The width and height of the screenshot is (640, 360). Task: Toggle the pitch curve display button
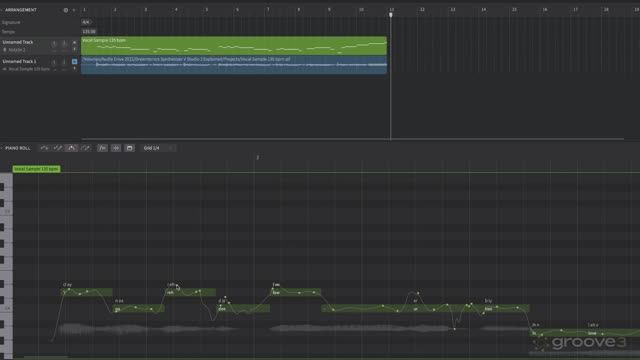(x=102, y=148)
